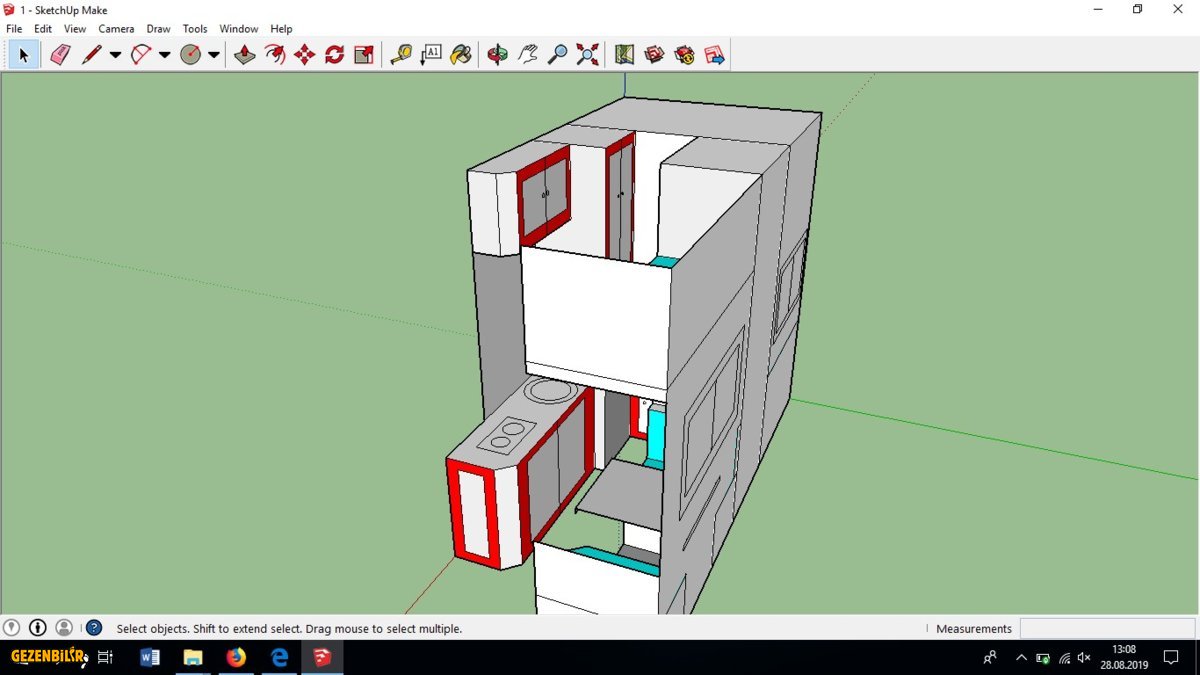Expand the Line tool dropdown arrow
Screen dimensions: 1200x675
pyautogui.click(x=115, y=55)
